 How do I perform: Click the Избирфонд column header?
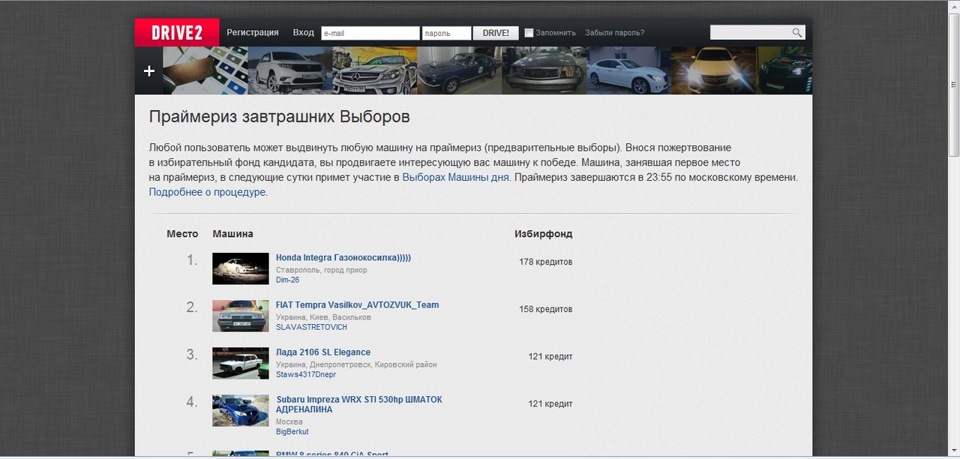544,234
